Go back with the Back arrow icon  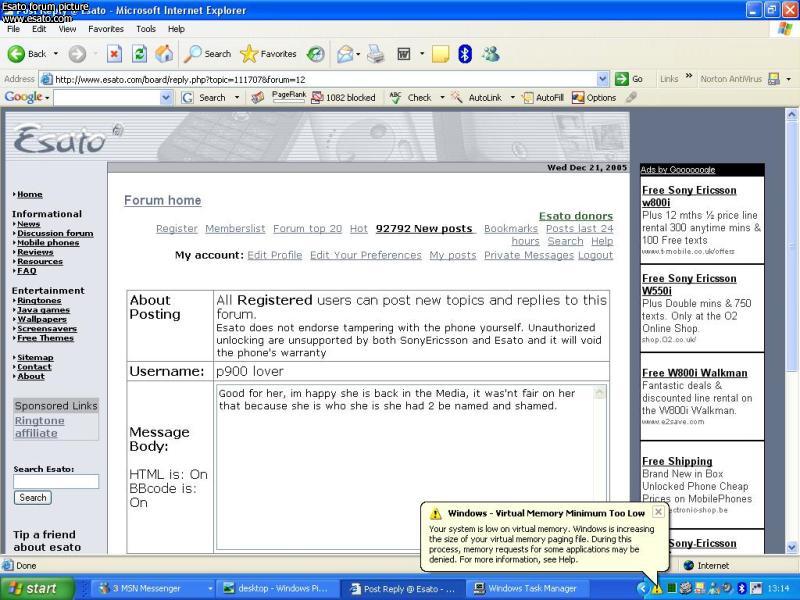point(16,54)
